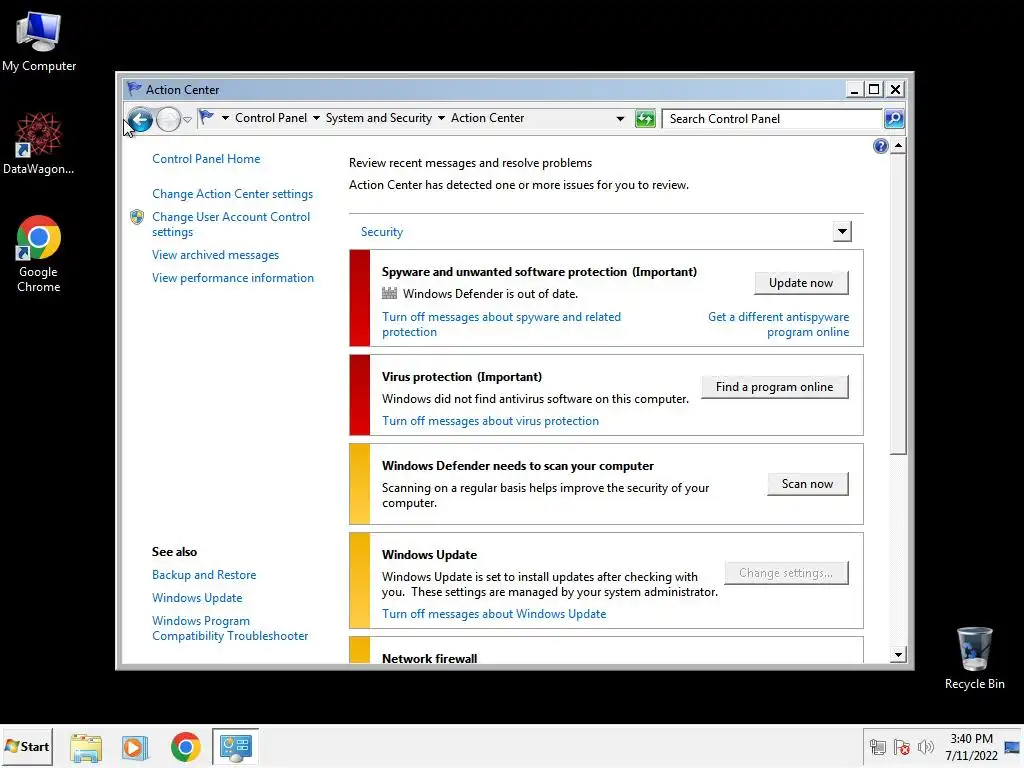The image size is (1024, 768).
Task: Refresh the page with green arrows icon
Action: point(645,119)
